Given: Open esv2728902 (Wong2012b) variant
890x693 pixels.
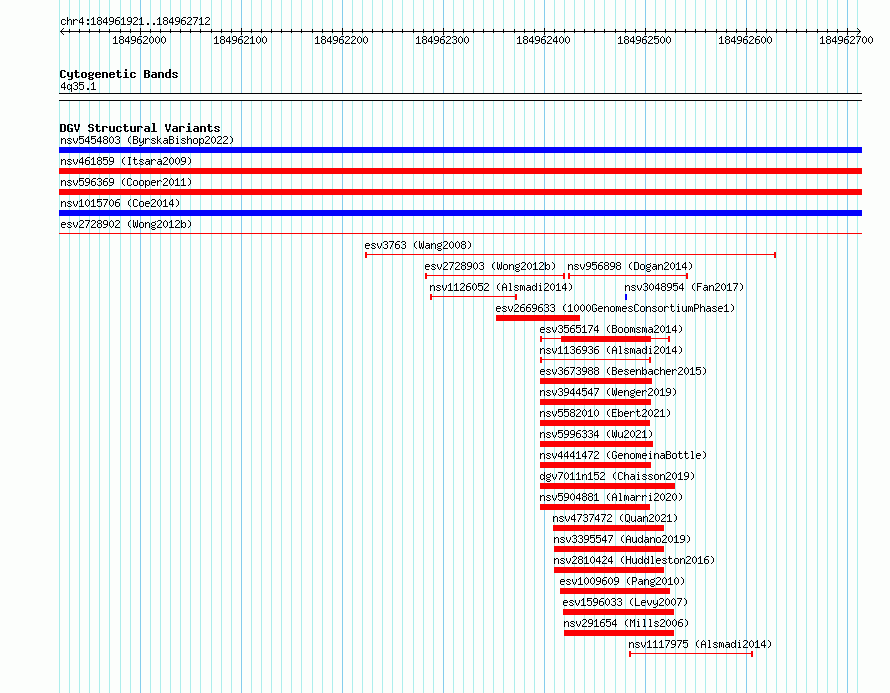Looking at the screenshot, I should tap(126, 224).
